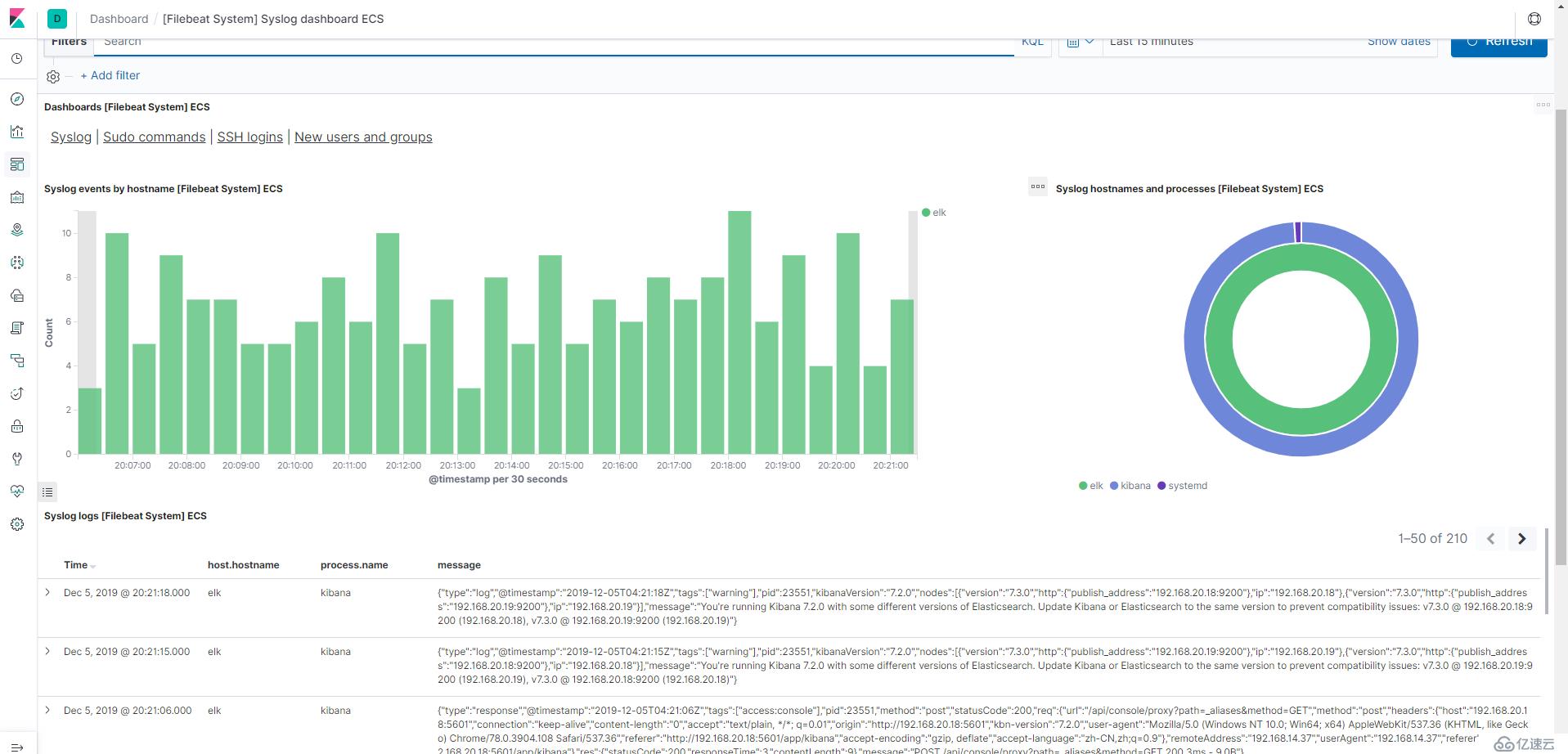This screenshot has width=1568, height=754.
Task: Click the page vertical scrollbar
Action: click(1561, 335)
